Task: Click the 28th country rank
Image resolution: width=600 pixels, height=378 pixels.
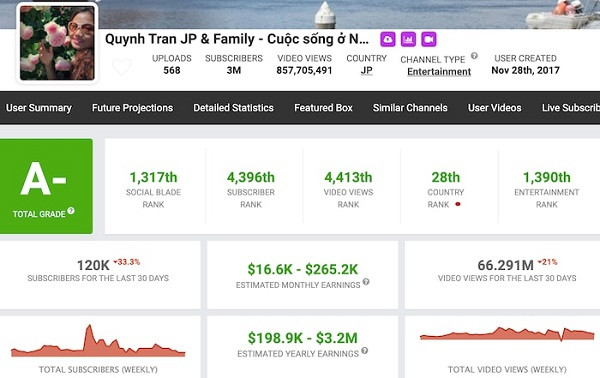Action: point(446,178)
